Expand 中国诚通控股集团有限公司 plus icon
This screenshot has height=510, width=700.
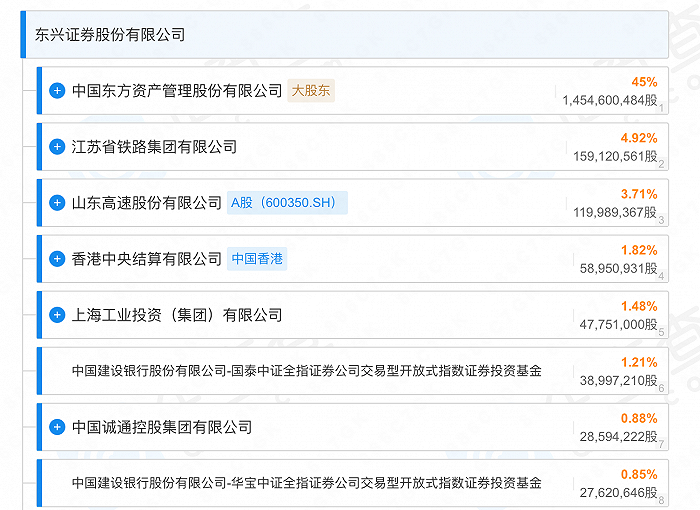pyautogui.click(x=57, y=427)
